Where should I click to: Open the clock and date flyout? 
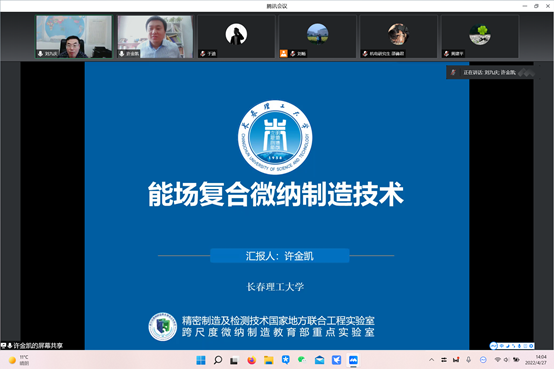(x=536, y=360)
